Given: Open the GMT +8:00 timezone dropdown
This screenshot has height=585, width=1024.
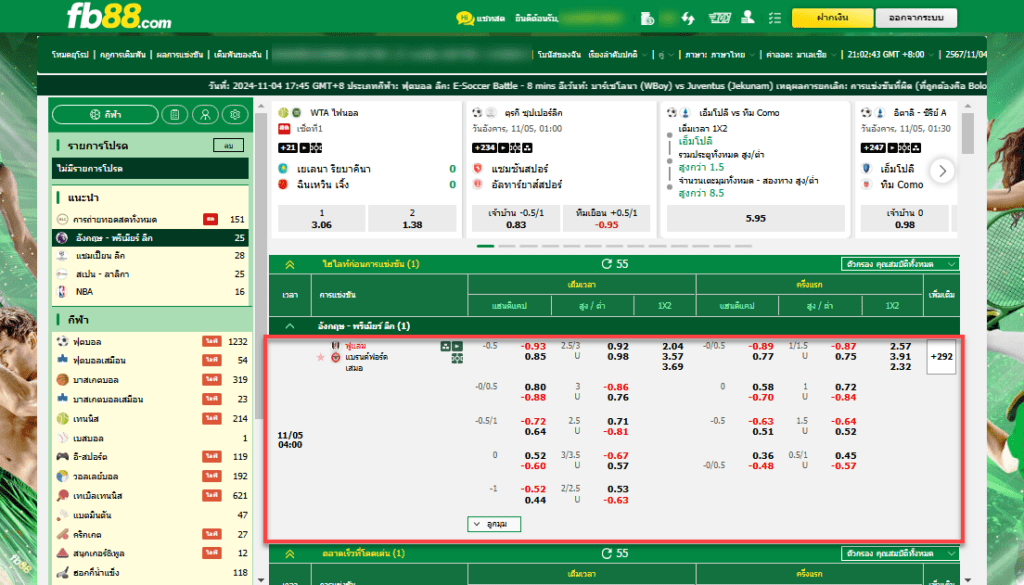Looking at the screenshot, I should [890, 54].
